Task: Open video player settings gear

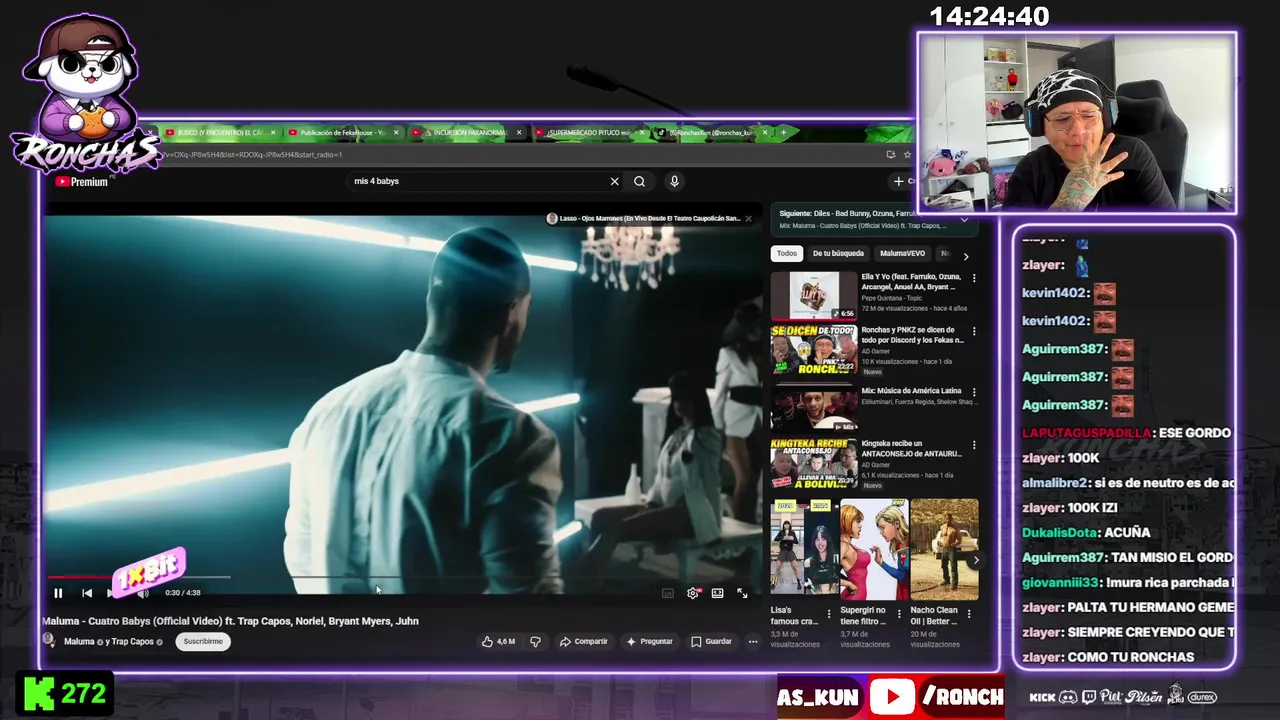Action: pyautogui.click(x=692, y=593)
